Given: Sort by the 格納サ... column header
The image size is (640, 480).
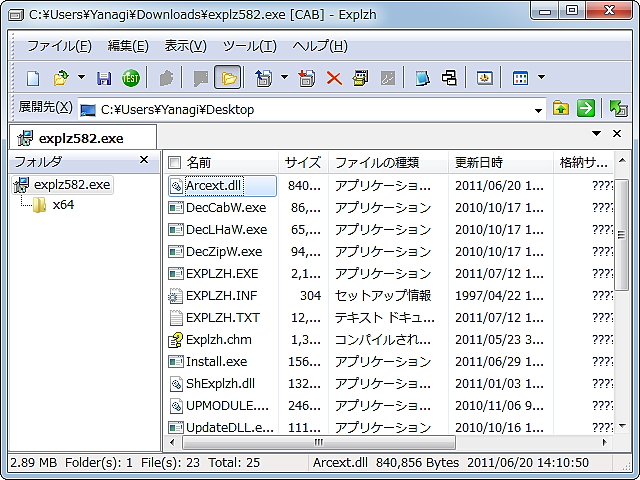Looking at the screenshot, I should pos(583,162).
